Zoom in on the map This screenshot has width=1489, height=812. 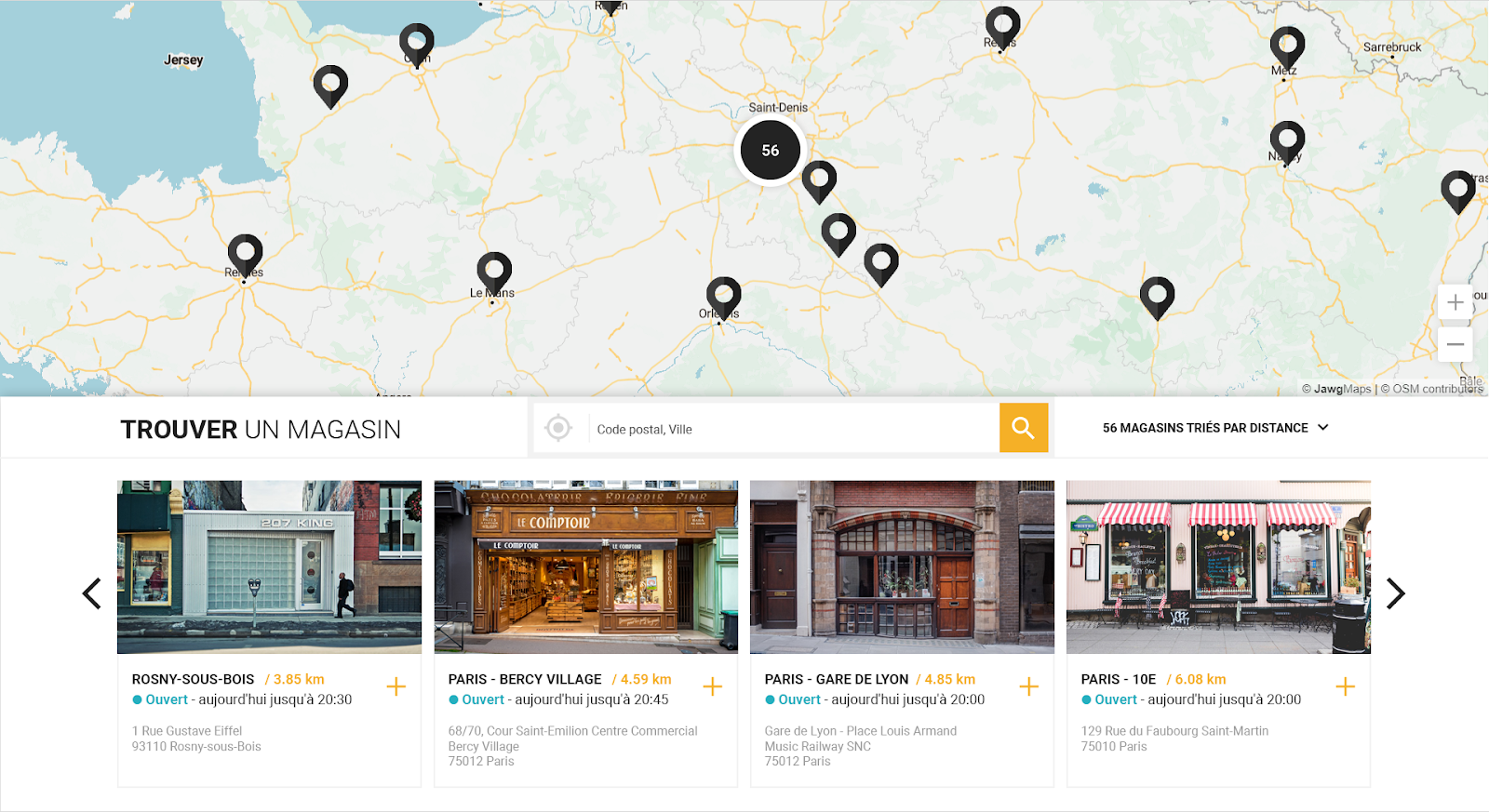coord(1455,302)
